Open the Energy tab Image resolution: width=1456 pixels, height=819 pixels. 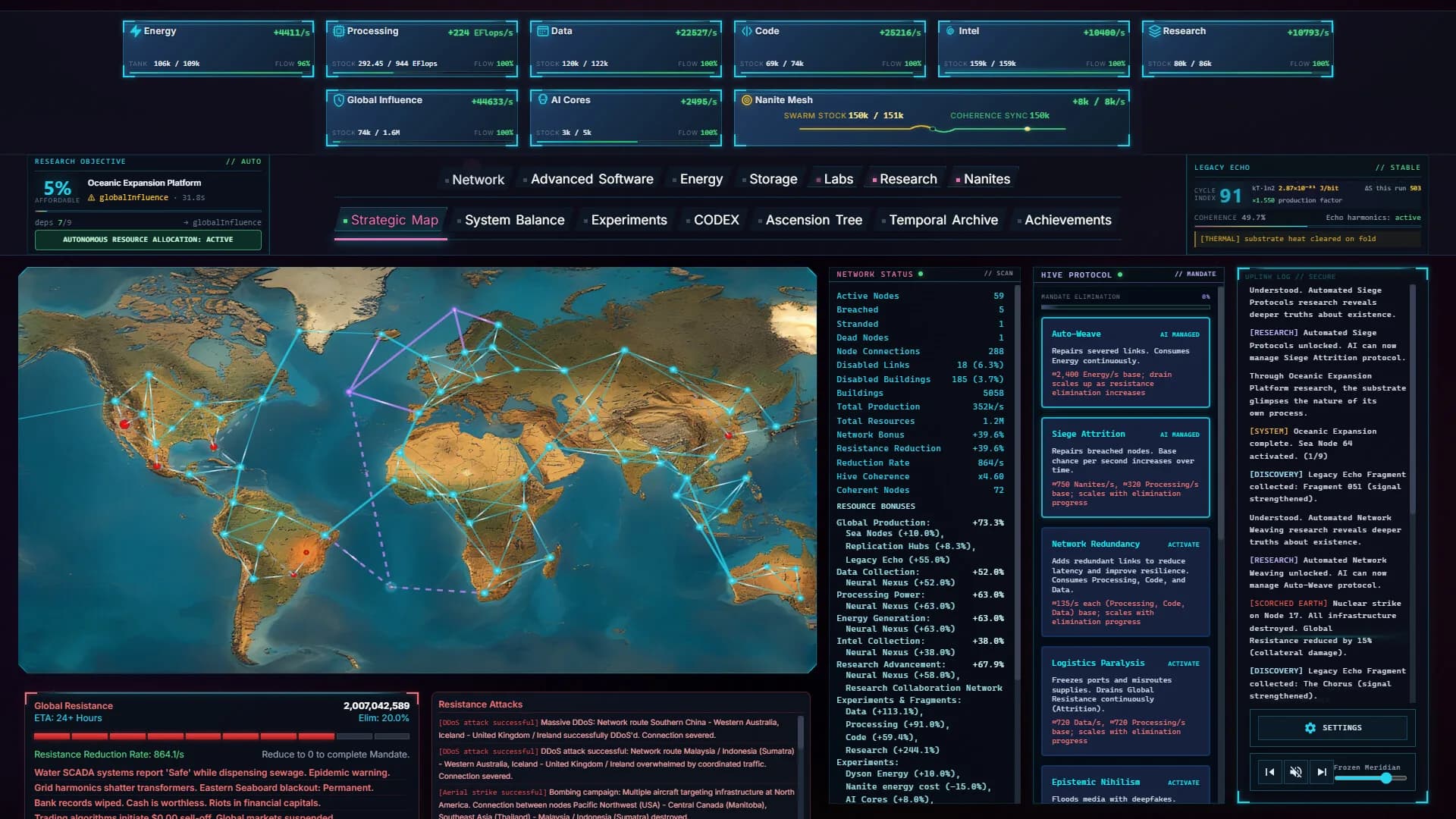(x=698, y=180)
